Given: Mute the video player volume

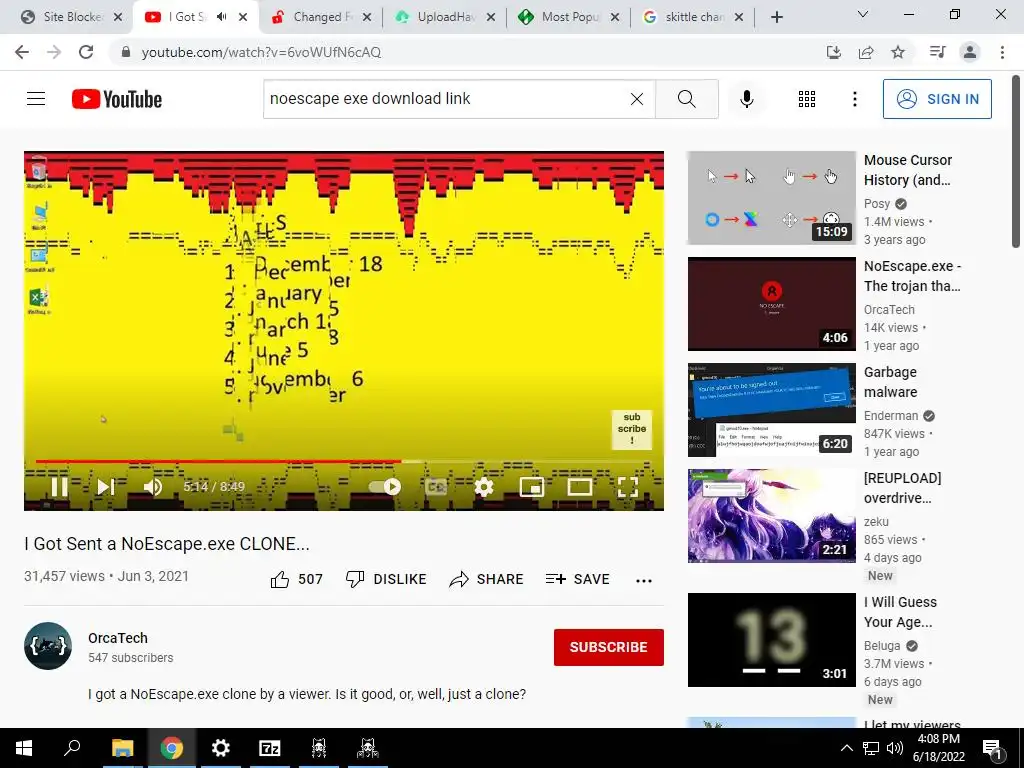Looking at the screenshot, I should (153, 487).
